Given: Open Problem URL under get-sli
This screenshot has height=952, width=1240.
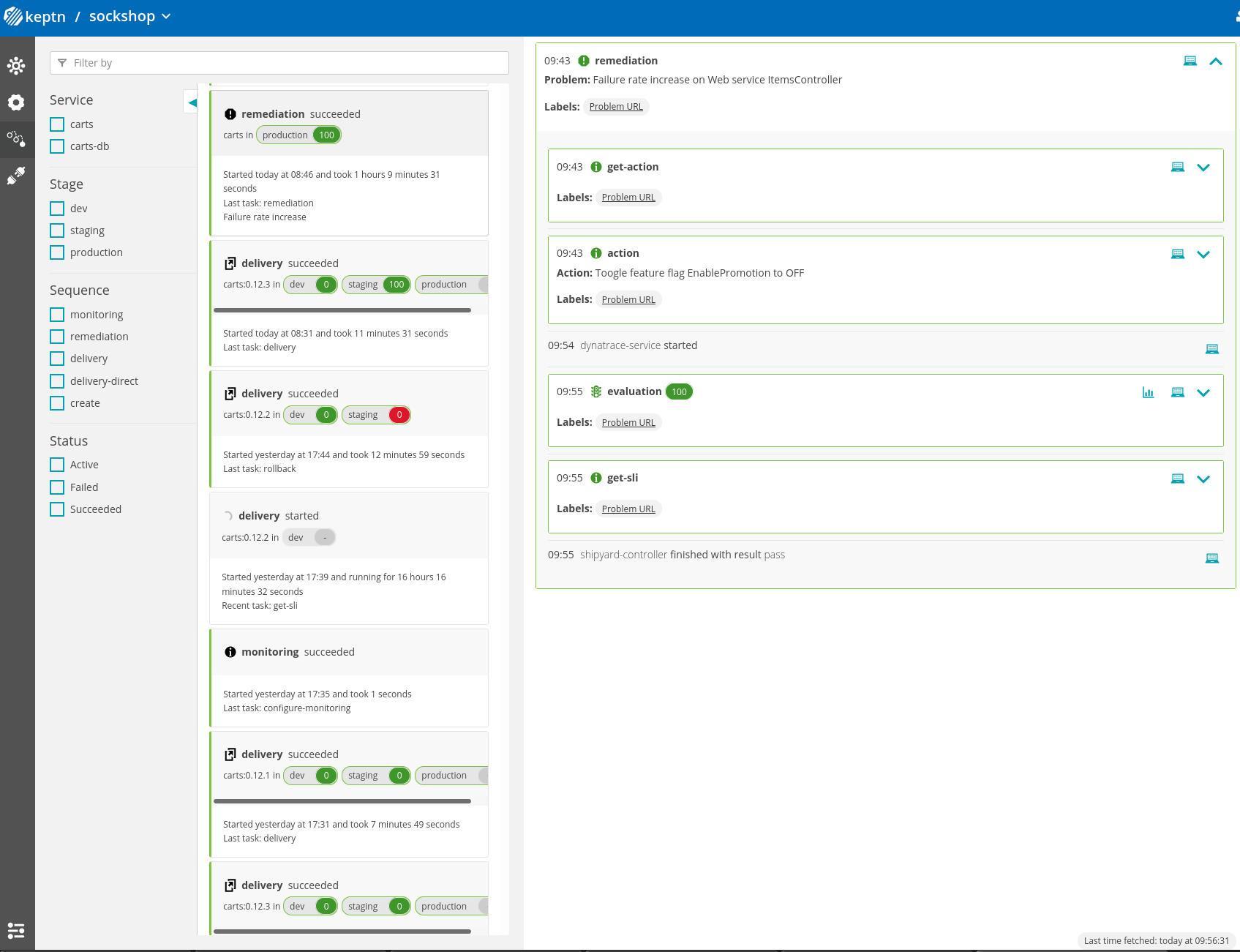Looking at the screenshot, I should pyautogui.click(x=628, y=509).
